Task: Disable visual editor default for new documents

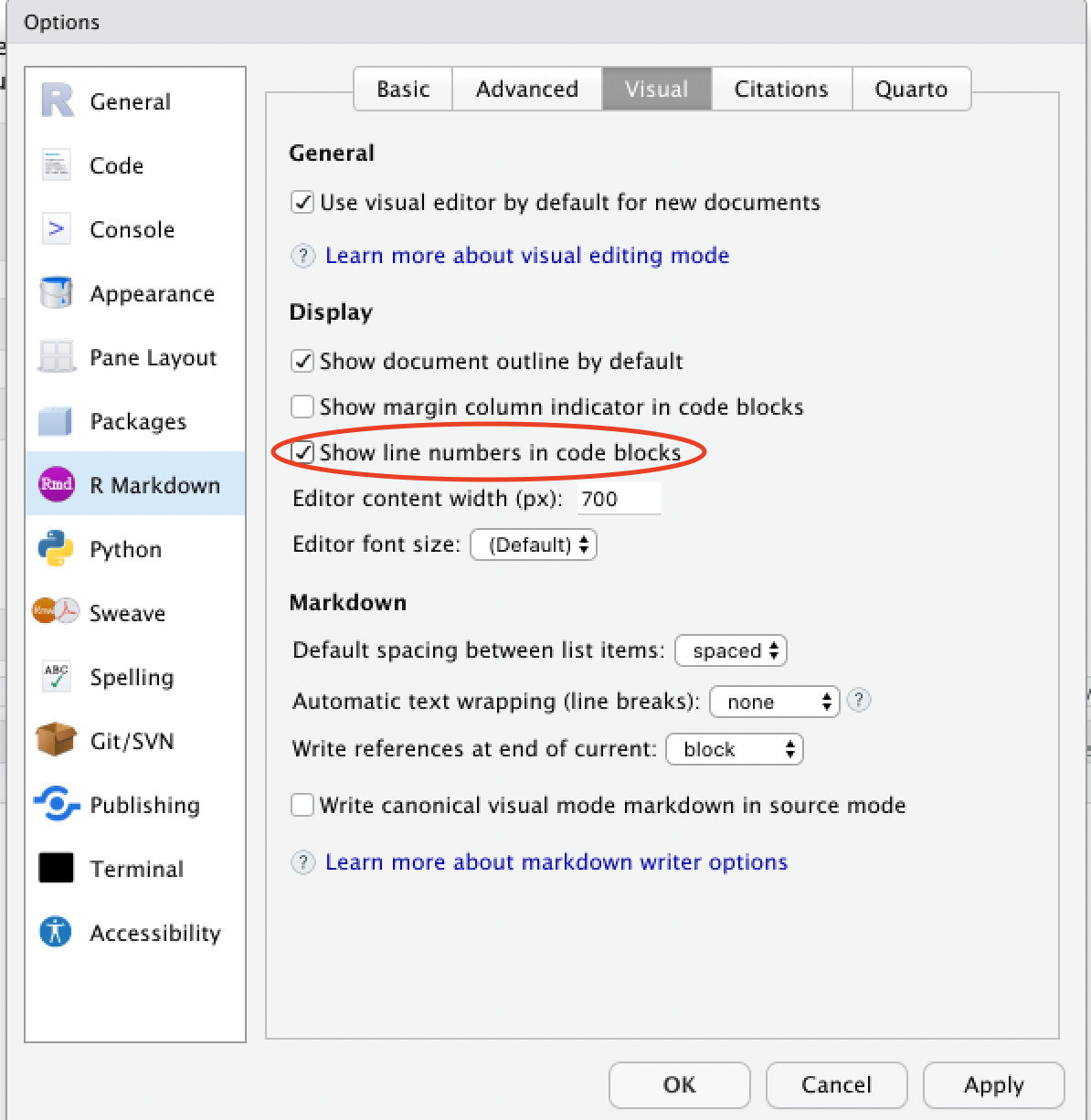Action: click(302, 202)
